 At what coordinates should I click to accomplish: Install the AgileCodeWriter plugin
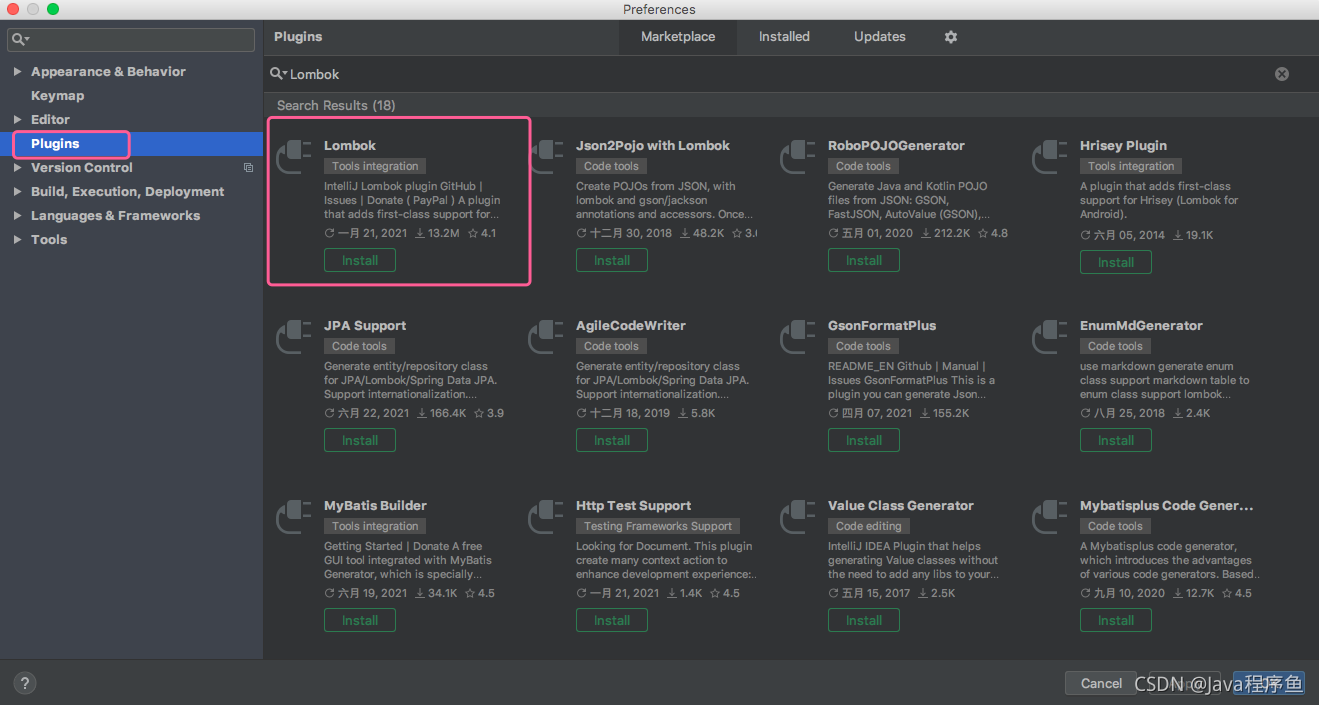612,441
